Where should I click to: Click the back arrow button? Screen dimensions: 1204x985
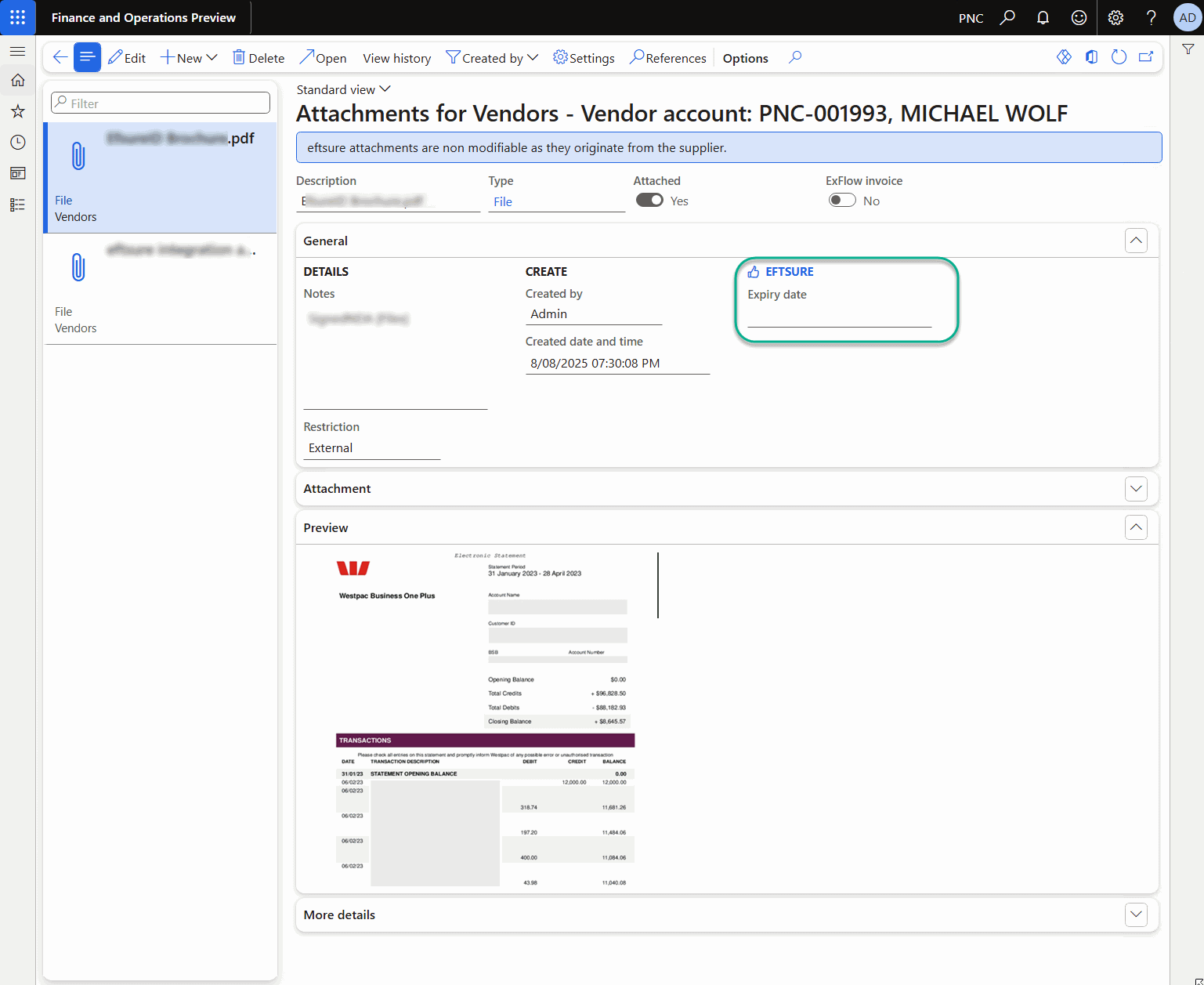(60, 57)
